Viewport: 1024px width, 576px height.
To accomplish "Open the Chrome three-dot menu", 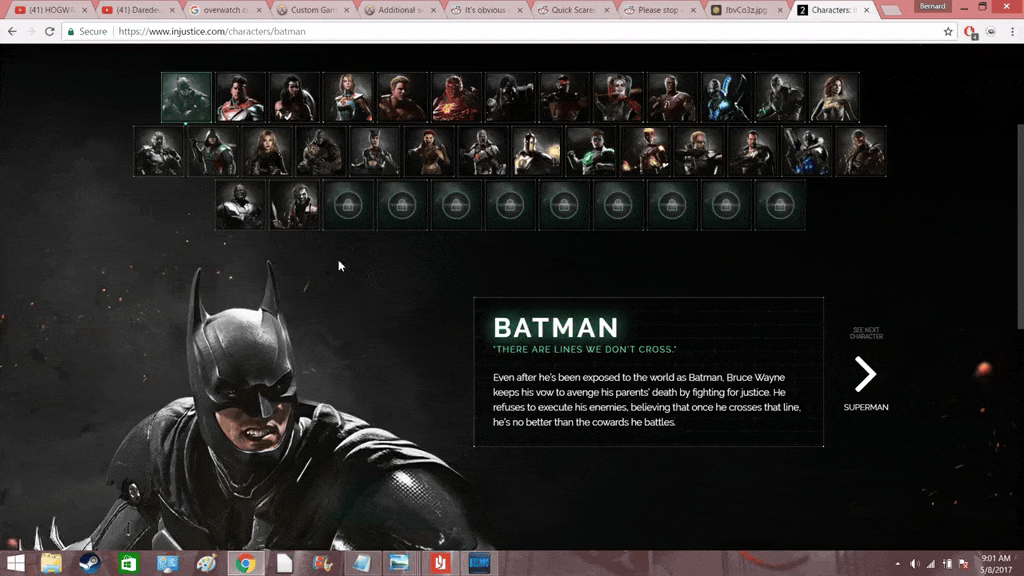I will [1010, 32].
